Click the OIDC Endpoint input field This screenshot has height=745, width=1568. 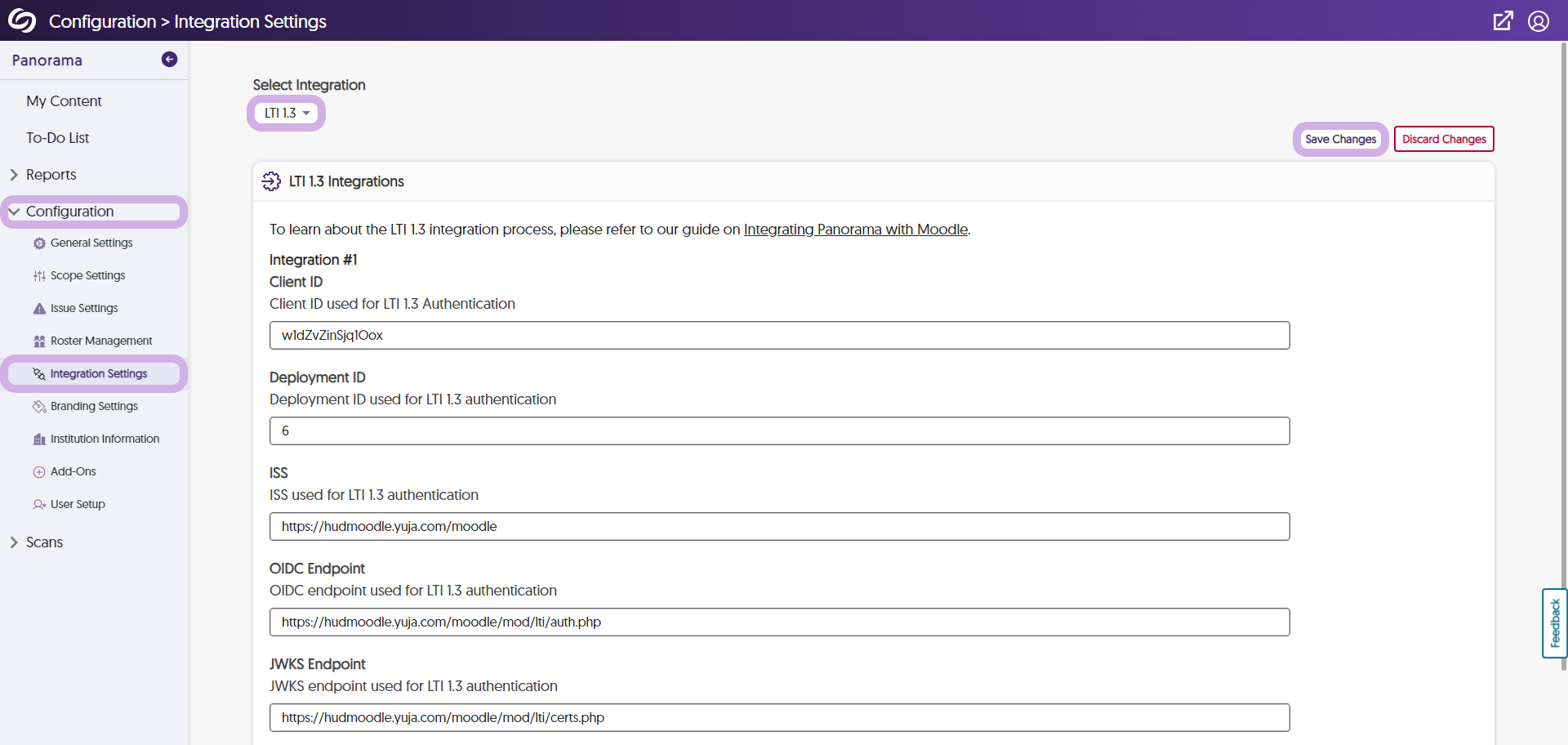point(779,622)
